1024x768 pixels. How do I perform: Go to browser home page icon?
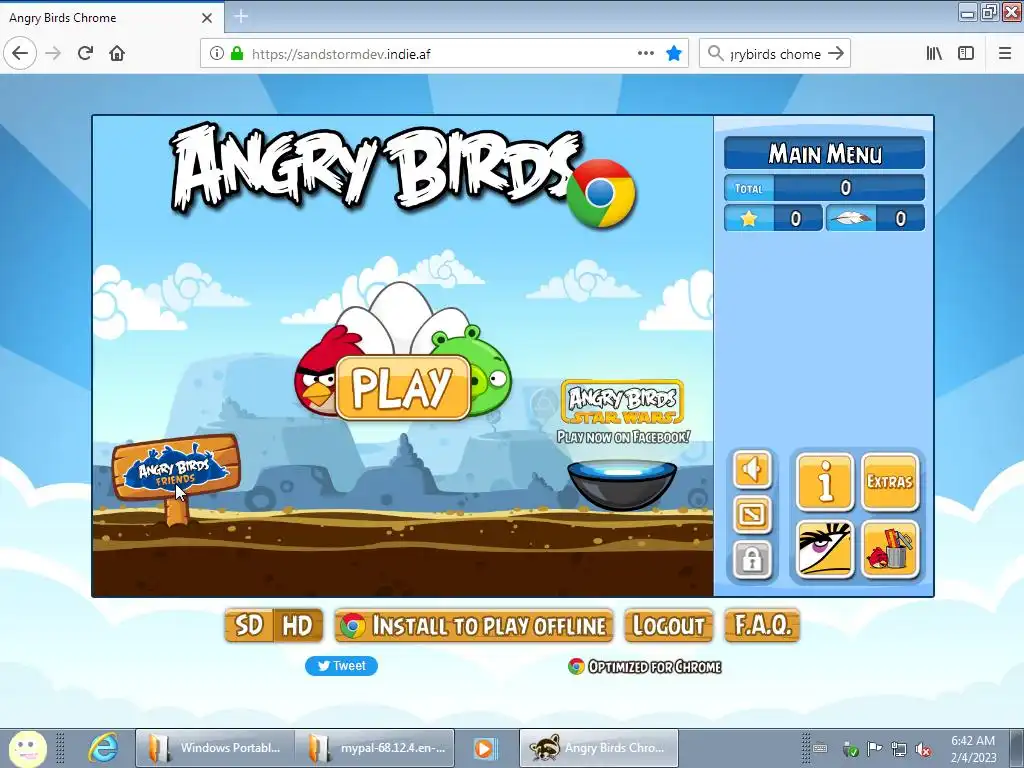tap(117, 54)
